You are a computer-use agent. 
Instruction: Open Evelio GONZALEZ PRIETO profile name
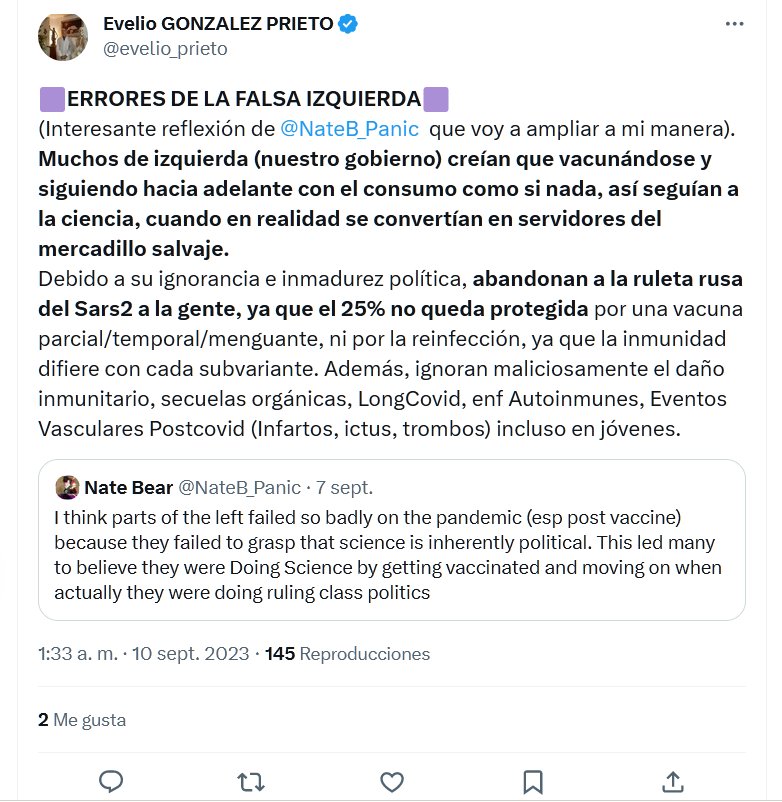pos(218,24)
